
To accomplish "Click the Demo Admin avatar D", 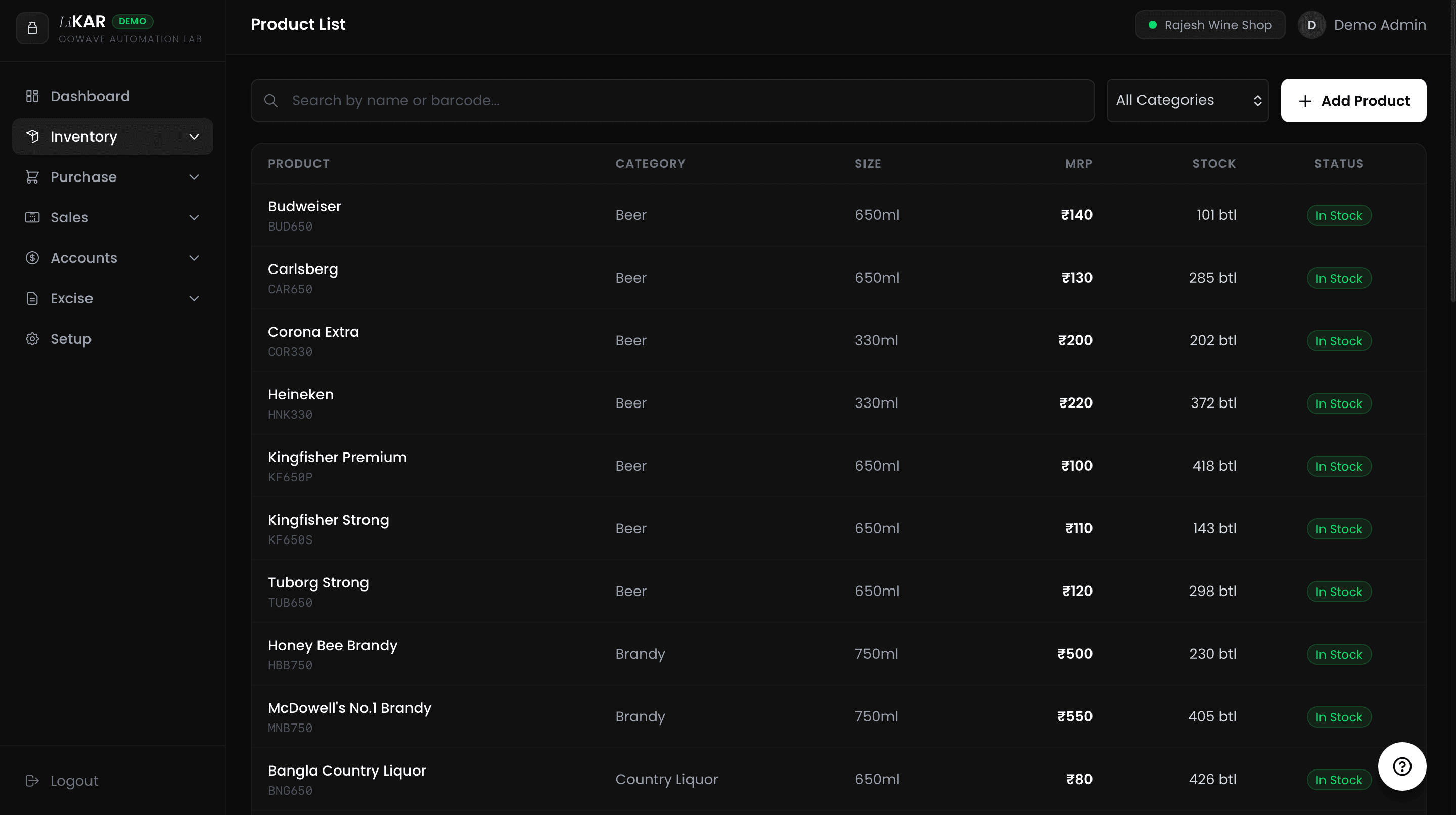I will [1312, 25].
